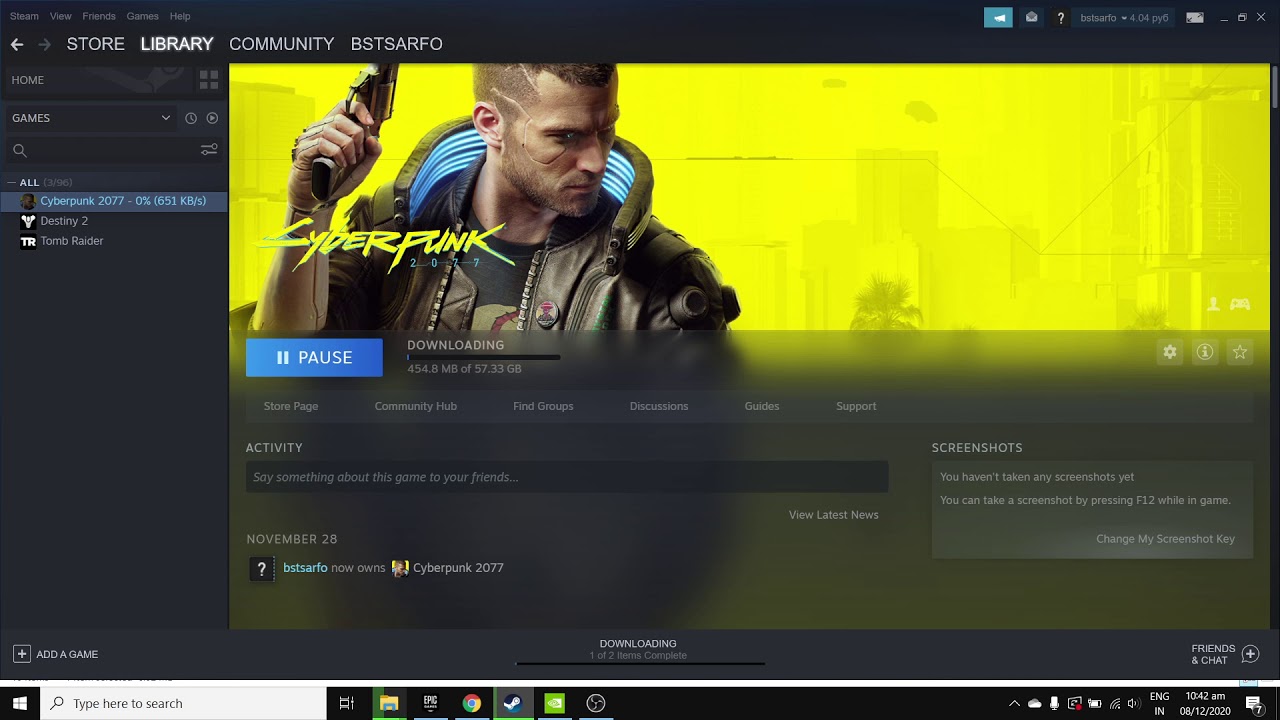Screen dimensions: 1280x720
Task: Click Add a Game plus icon
Action: pos(21,654)
